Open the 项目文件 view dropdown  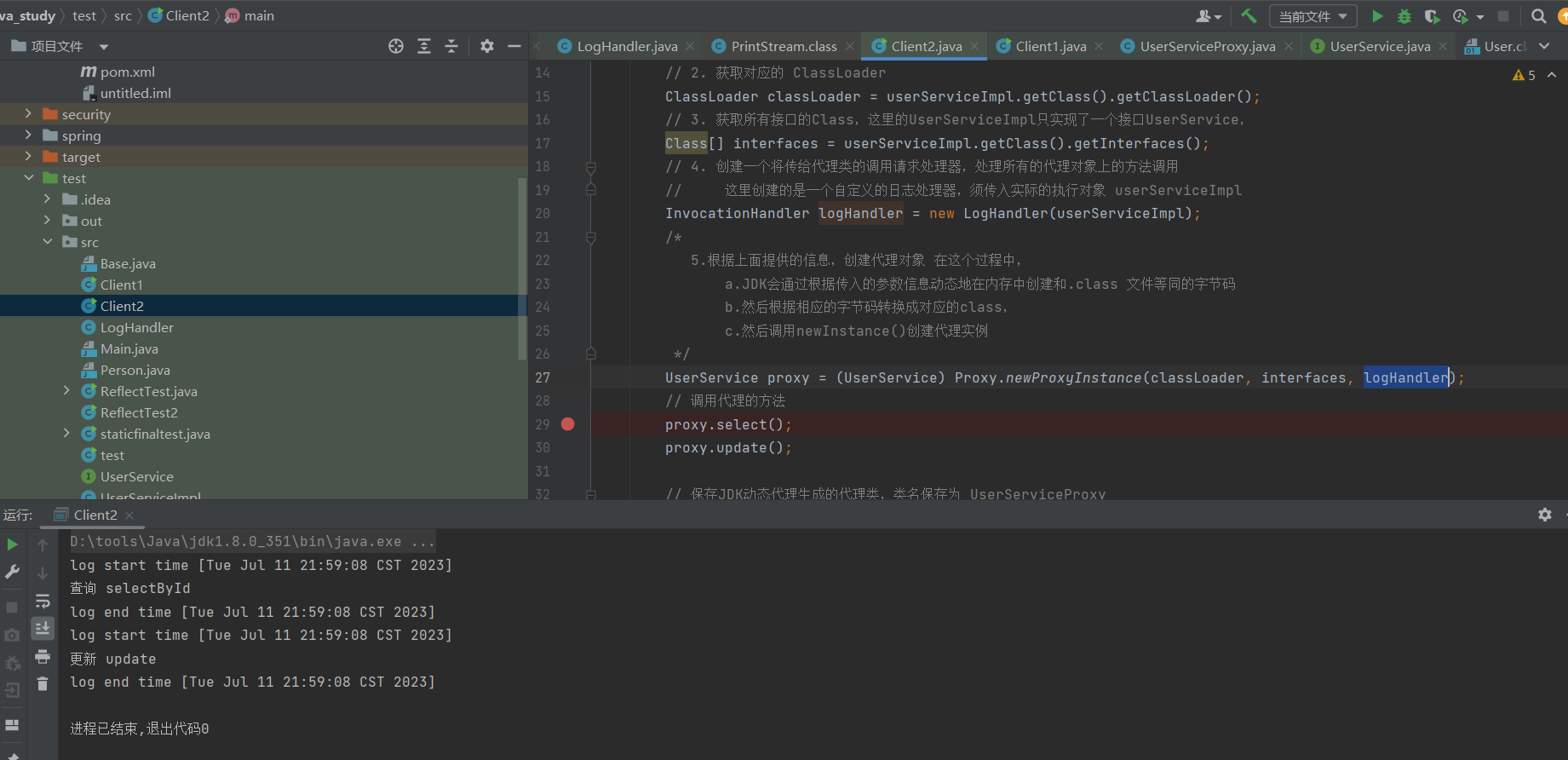[x=104, y=47]
